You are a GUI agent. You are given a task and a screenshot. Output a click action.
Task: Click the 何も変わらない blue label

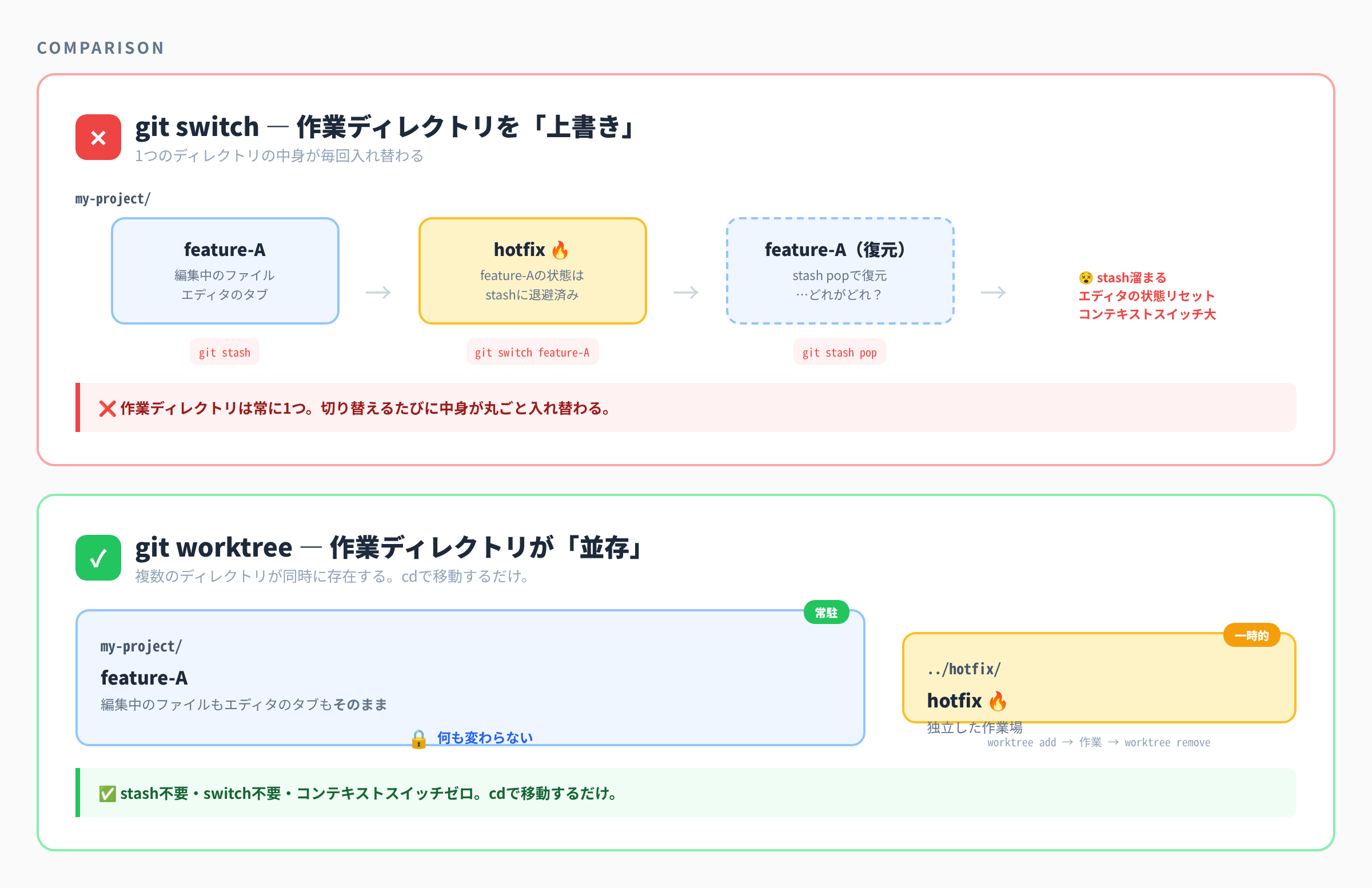[485, 738]
